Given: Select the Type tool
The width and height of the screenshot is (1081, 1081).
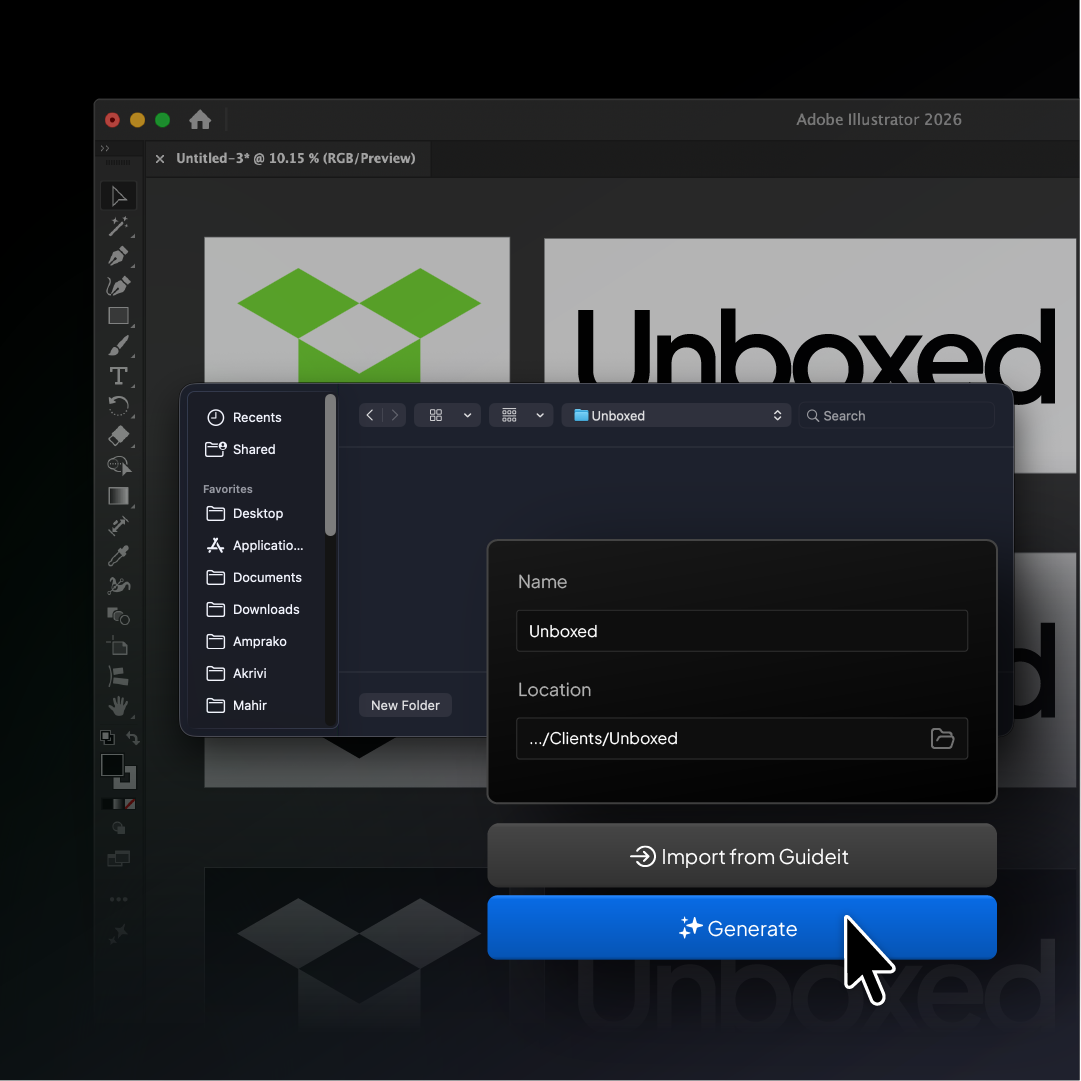Looking at the screenshot, I should (119, 376).
